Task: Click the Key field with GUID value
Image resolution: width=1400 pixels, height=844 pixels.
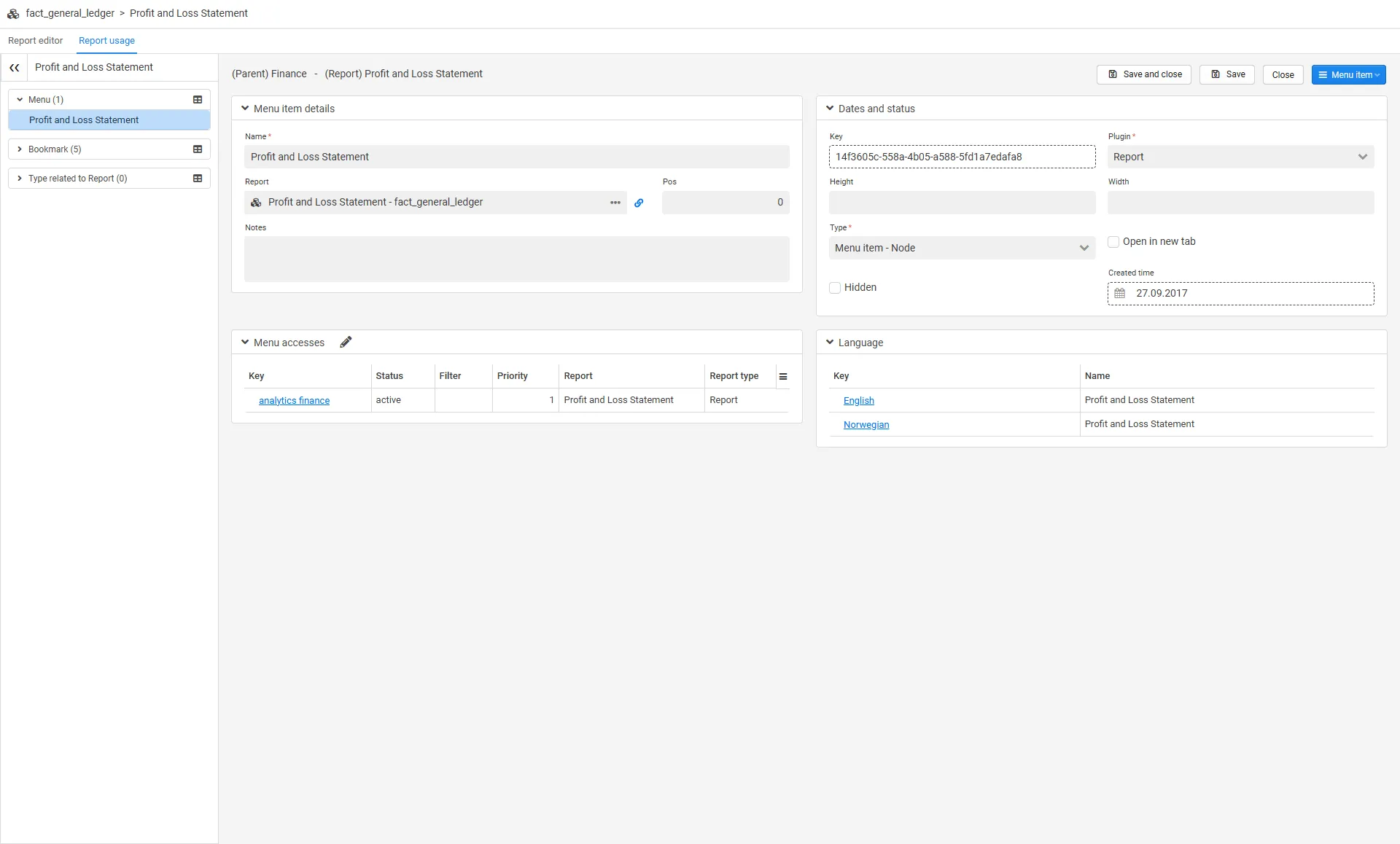Action: [962, 157]
